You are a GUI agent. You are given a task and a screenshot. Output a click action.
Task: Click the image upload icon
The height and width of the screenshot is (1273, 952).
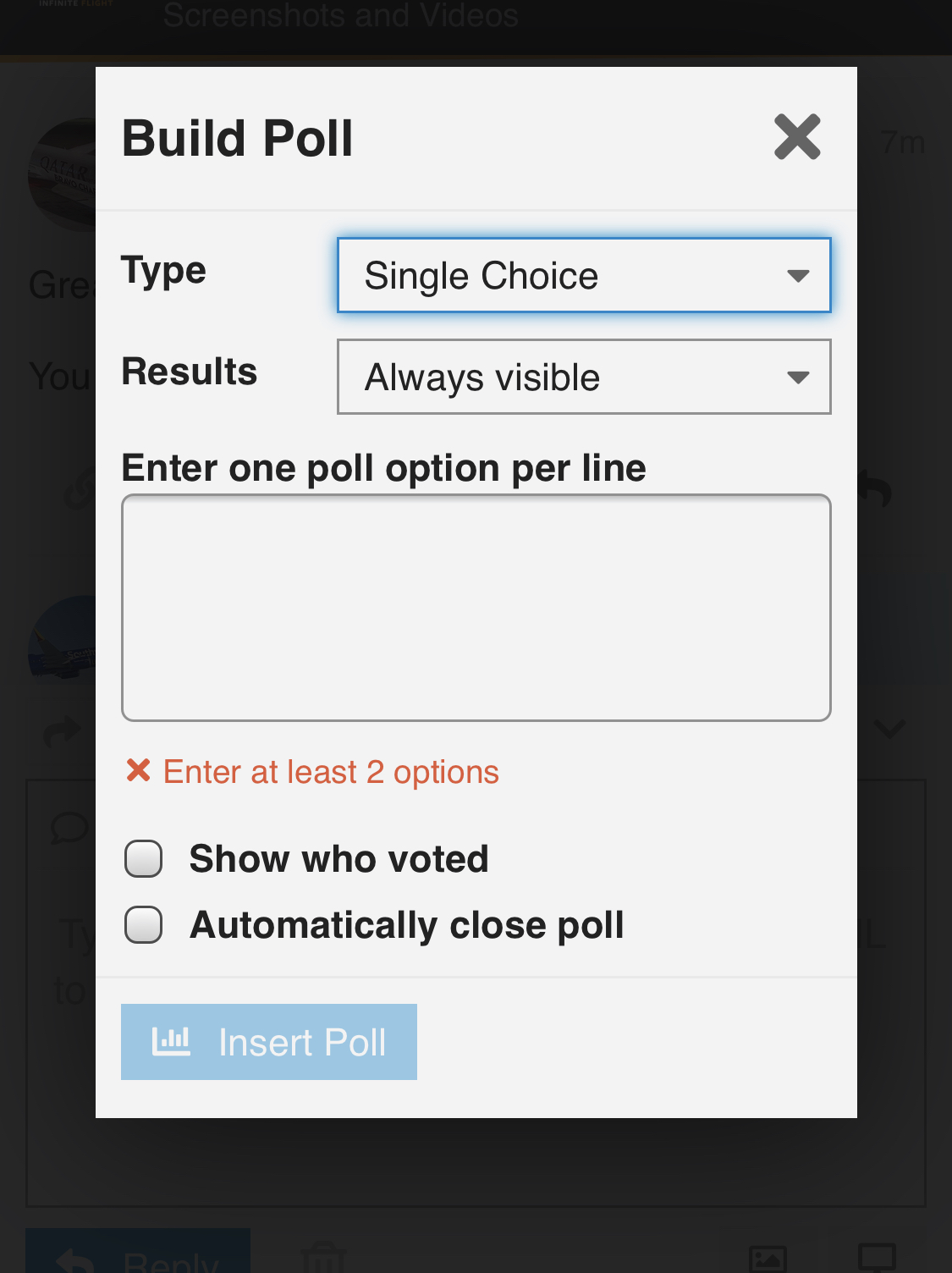[768, 1259]
